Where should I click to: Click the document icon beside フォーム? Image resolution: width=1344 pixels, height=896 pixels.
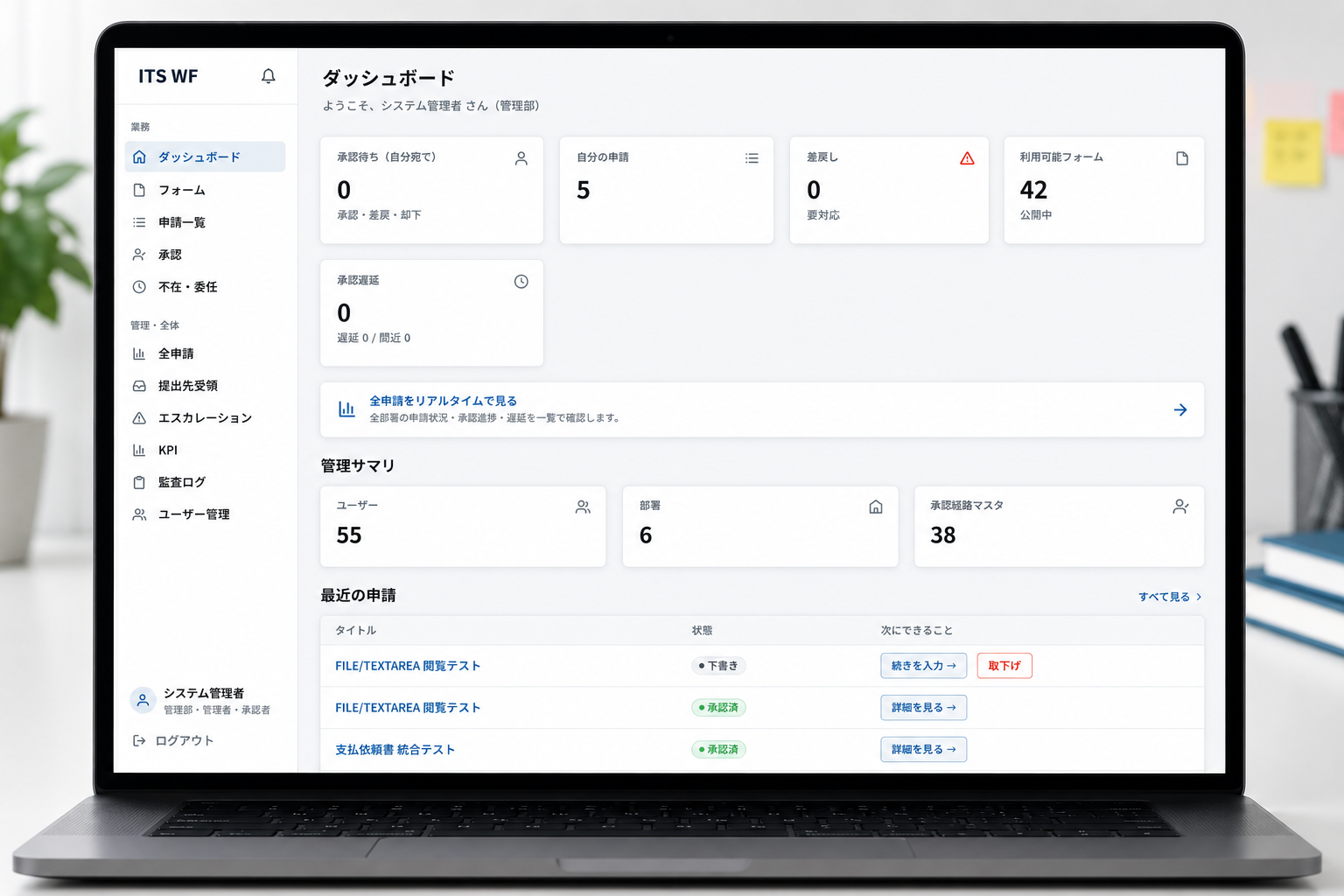[139, 190]
